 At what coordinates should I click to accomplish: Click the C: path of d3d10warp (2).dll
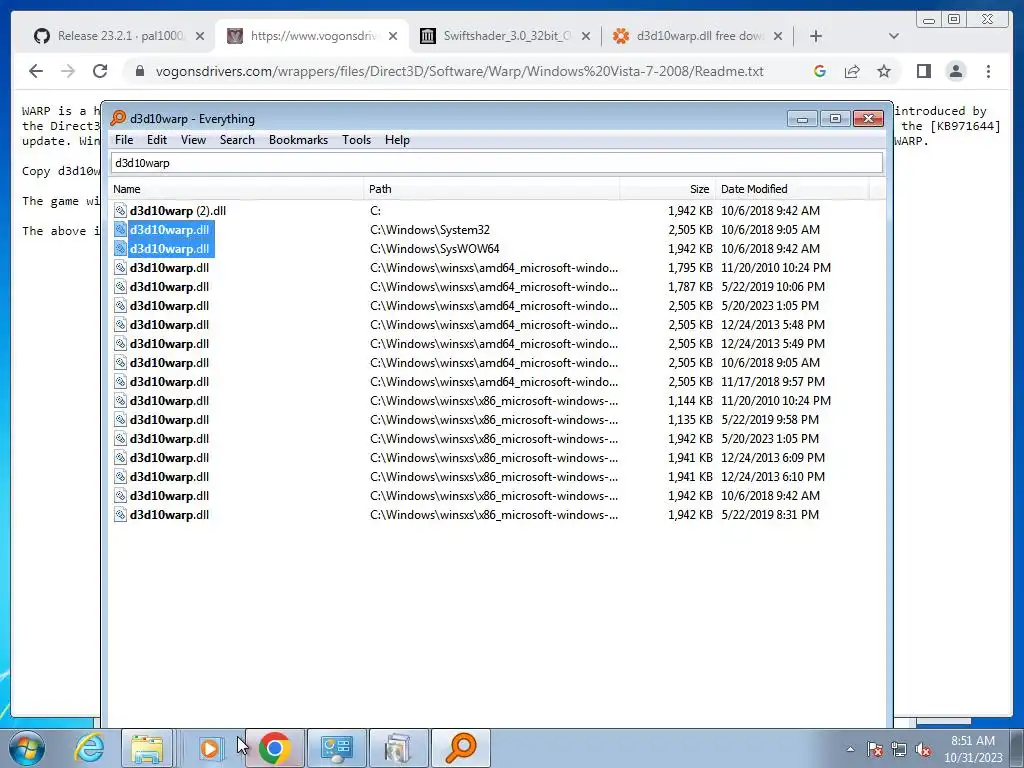(x=376, y=211)
